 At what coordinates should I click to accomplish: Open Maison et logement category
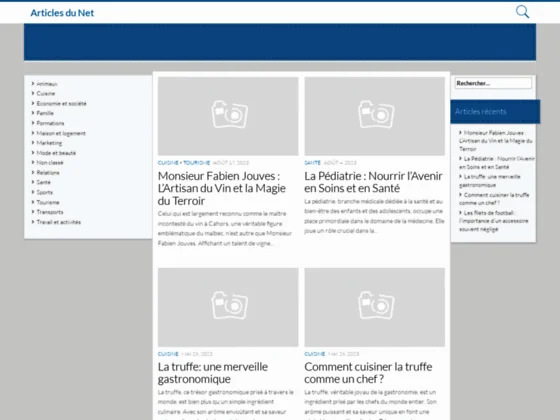pos(61,133)
